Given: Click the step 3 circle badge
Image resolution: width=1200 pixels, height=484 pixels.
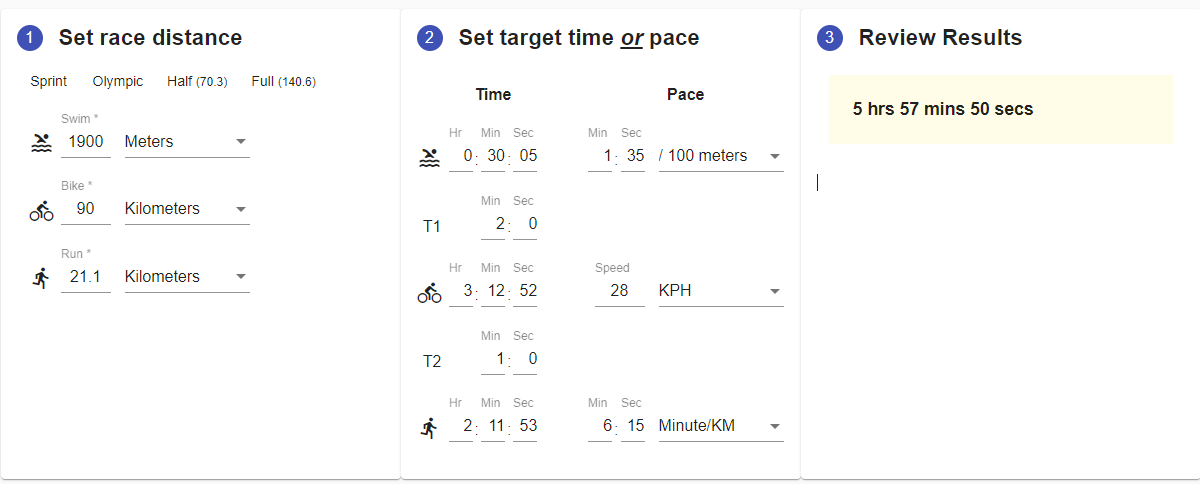Looking at the screenshot, I should [x=830, y=39].
